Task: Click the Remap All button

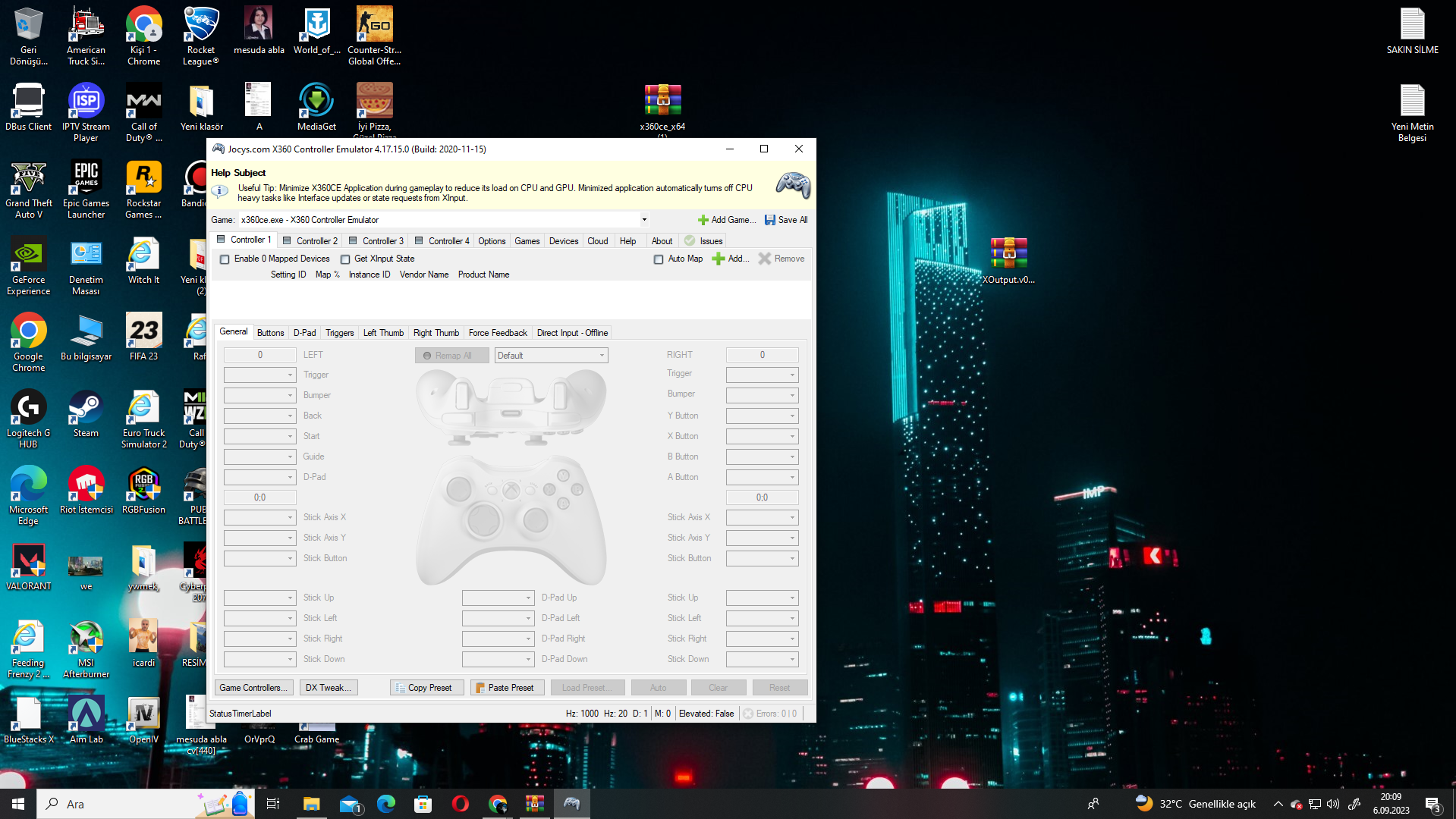Action: (452, 356)
